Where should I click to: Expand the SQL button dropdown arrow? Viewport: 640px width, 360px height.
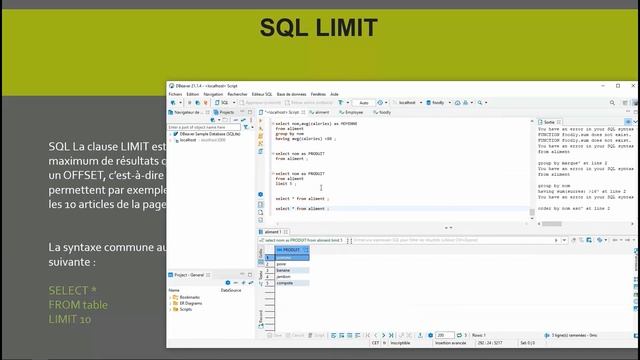pos(234,103)
